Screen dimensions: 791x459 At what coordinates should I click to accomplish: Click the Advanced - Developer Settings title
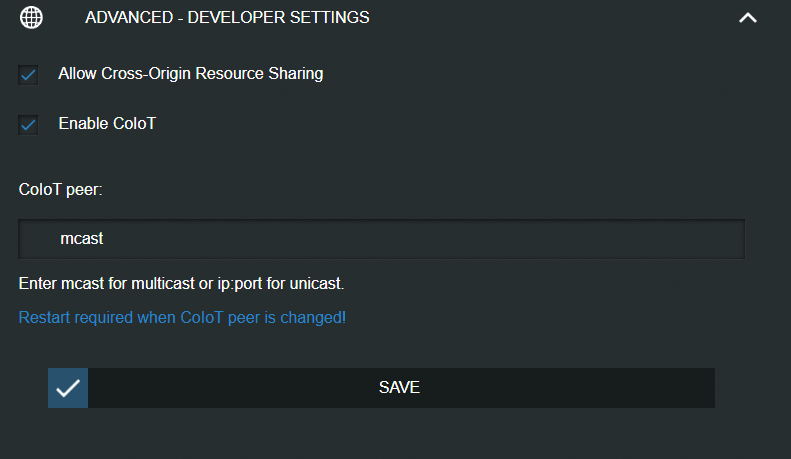pyautogui.click(x=227, y=18)
